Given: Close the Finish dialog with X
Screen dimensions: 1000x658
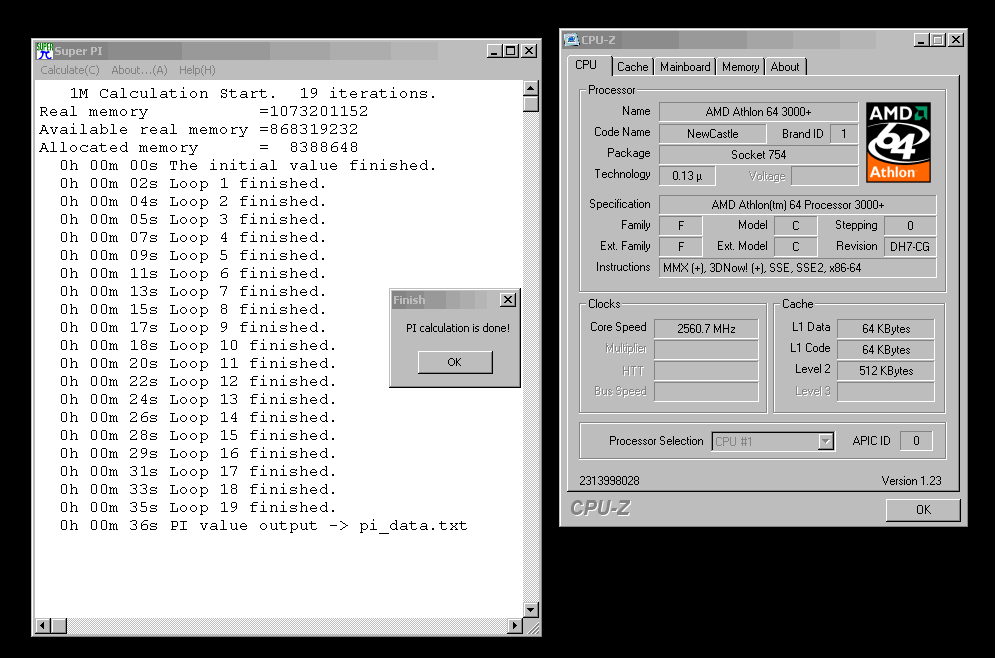Looking at the screenshot, I should [x=508, y=300].
